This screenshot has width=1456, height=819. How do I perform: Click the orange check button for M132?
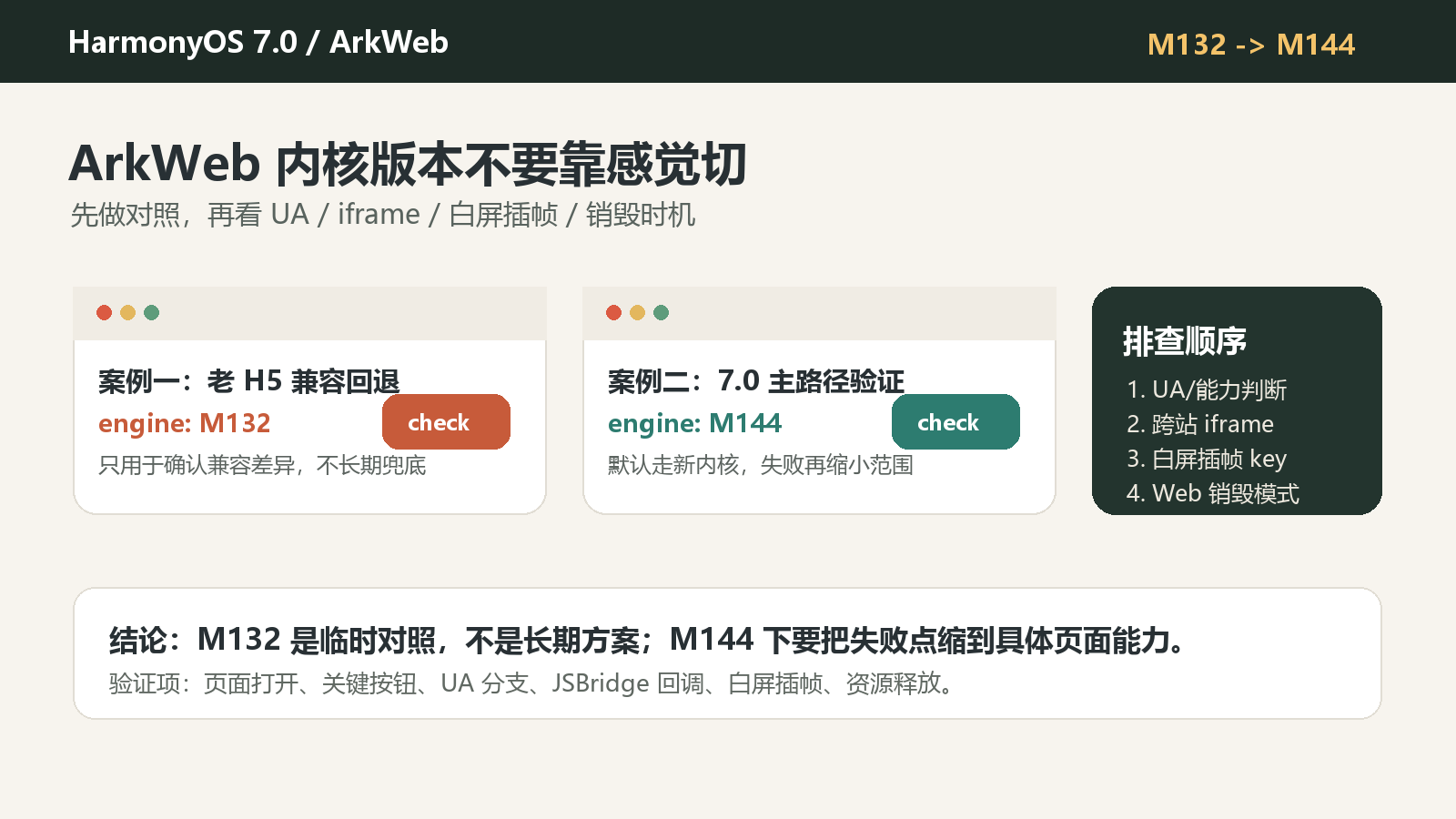[446, 422]
